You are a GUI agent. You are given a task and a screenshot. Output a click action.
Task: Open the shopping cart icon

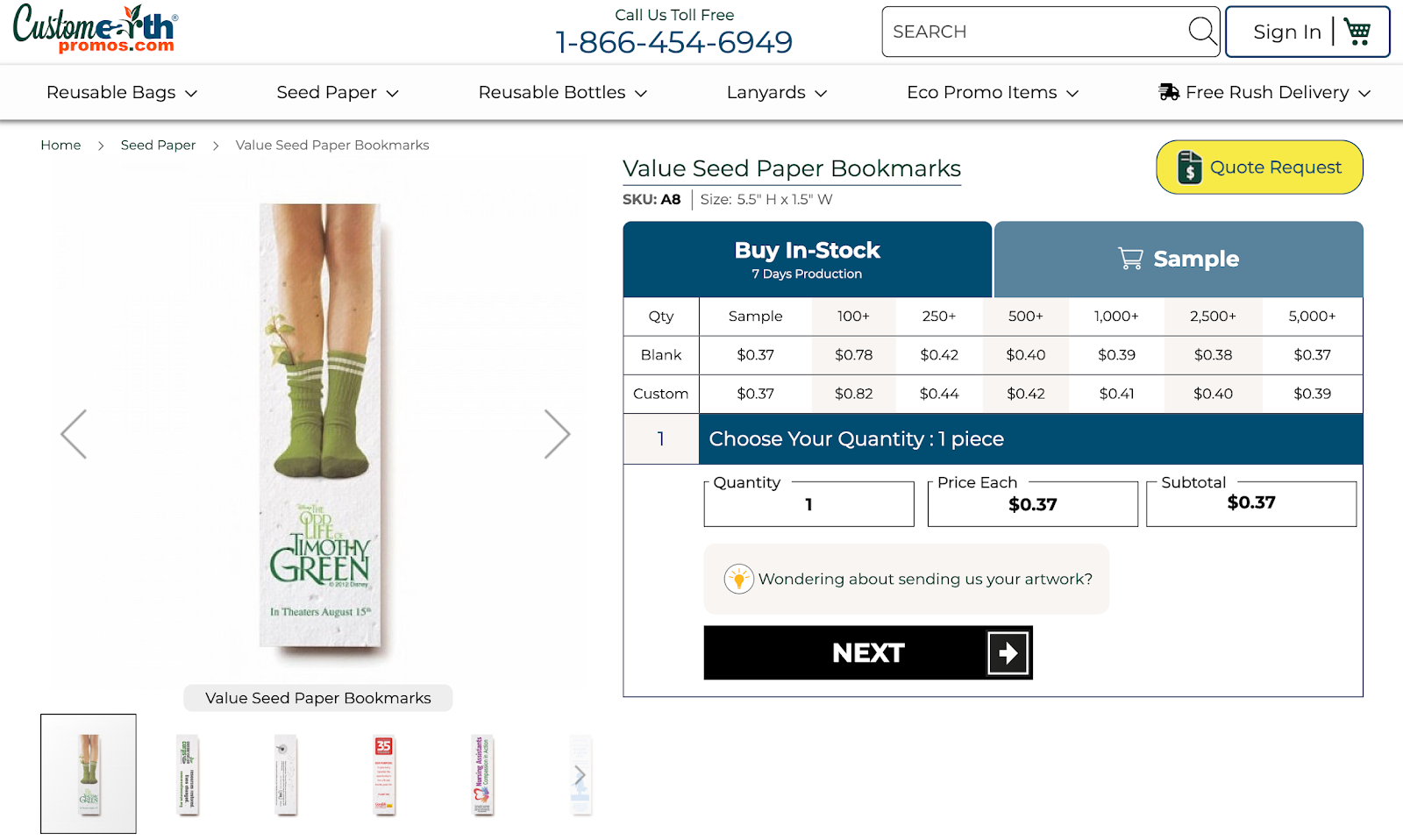pyautogui.click(x=1357, y=32)
